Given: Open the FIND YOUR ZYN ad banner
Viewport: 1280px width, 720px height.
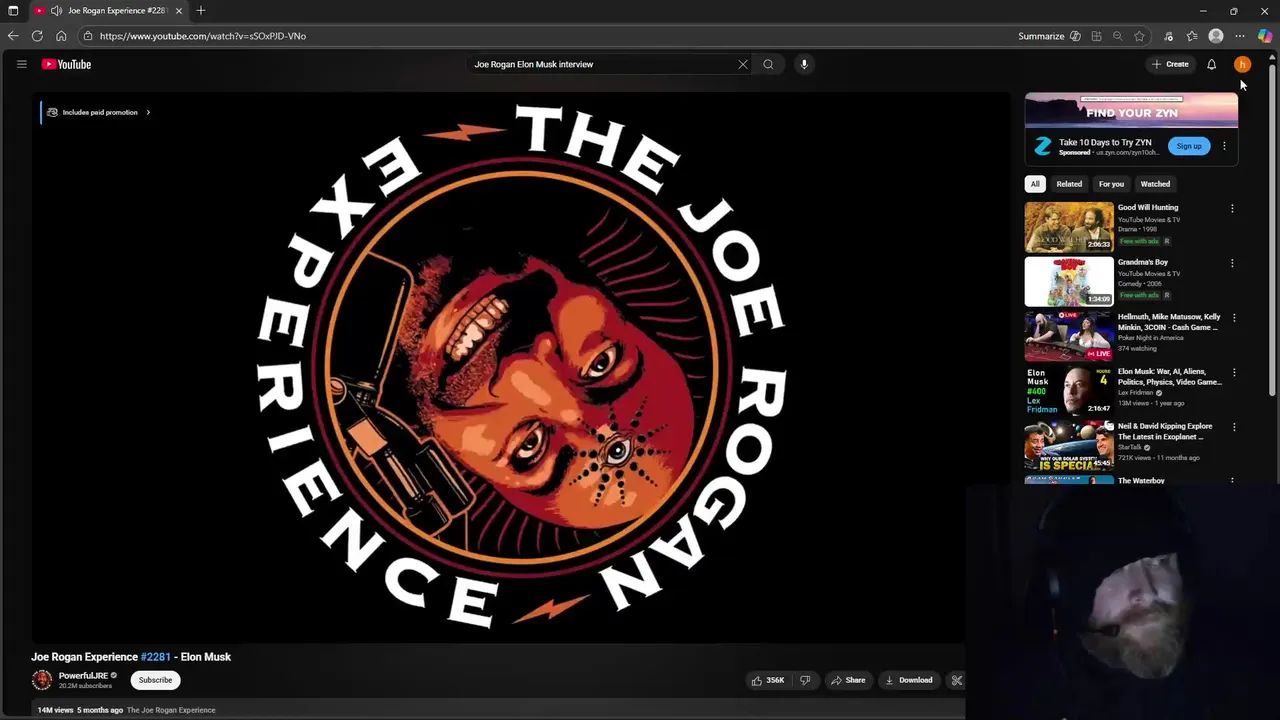Looking at the screenshot, I should click(1131, 110).
